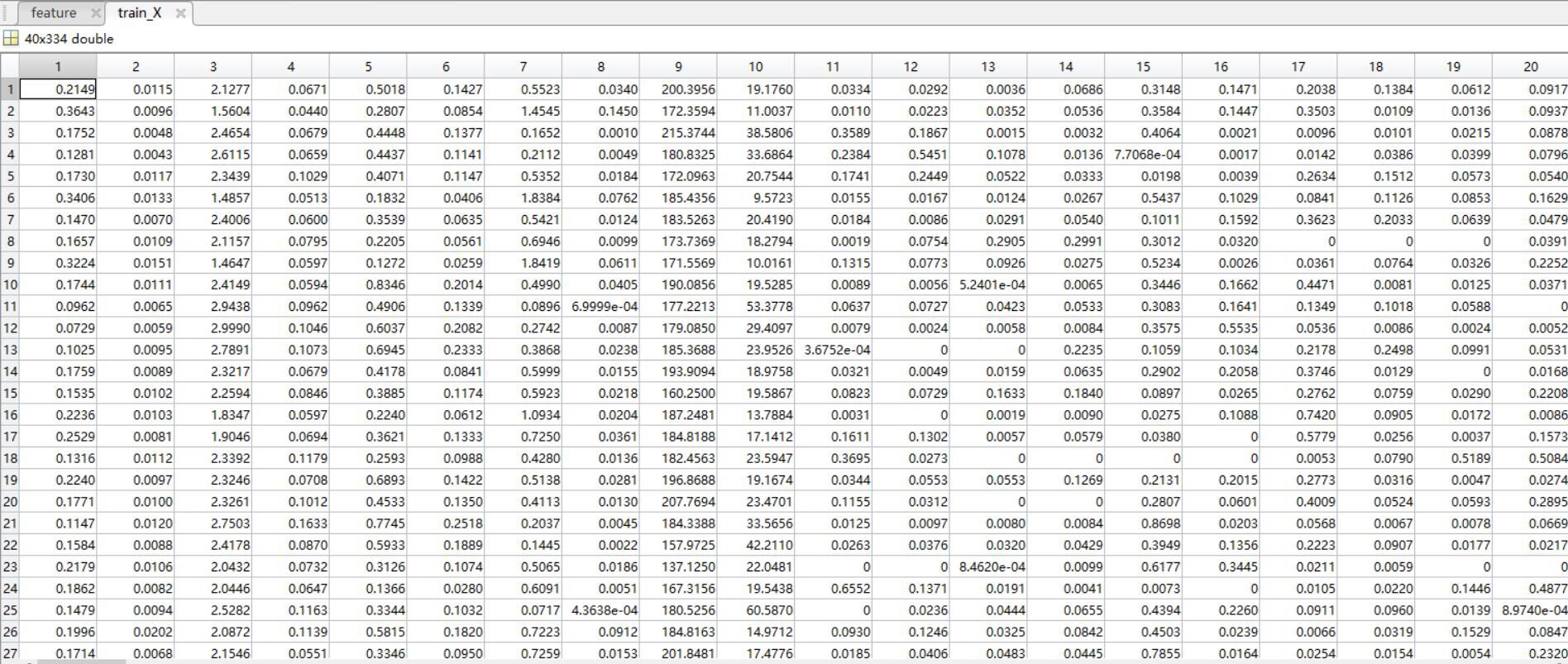Image resolution: width=1568 pixels, height=664 pixels.
Task: Select column 1 via its header
Action: [58, 66]
